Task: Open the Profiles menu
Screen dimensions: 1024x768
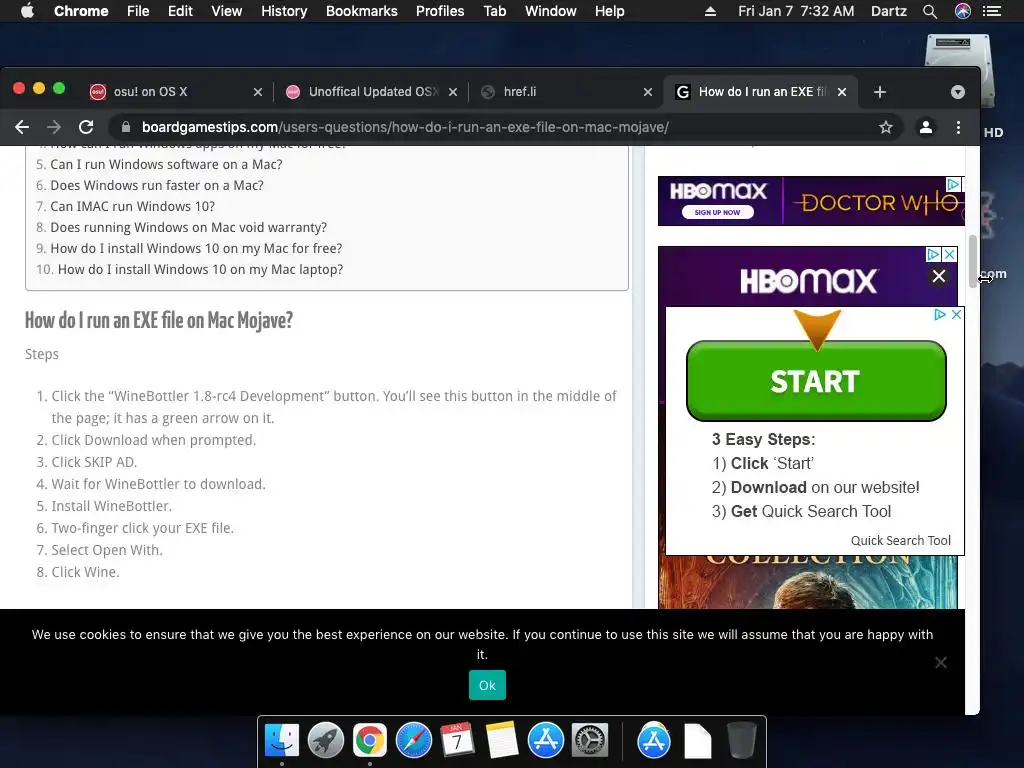Action: click(x=440, y=11)
